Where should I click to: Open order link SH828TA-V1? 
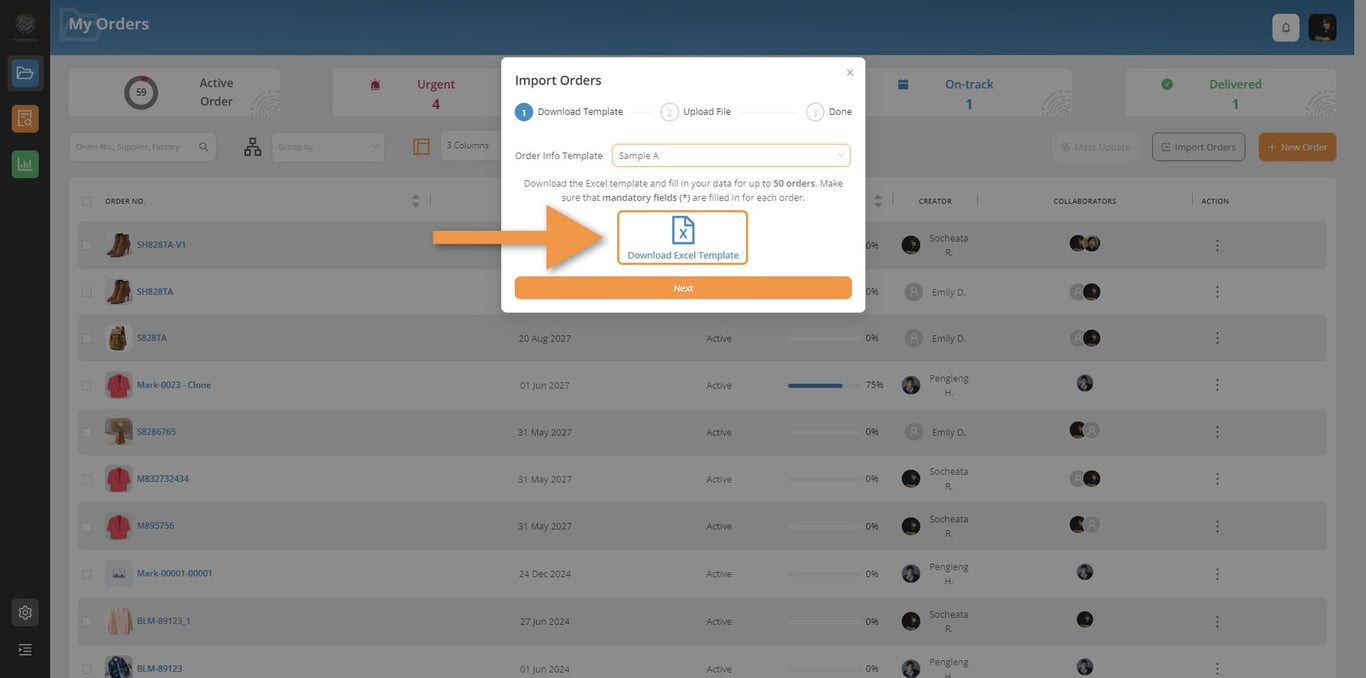(x=161, y=245)
